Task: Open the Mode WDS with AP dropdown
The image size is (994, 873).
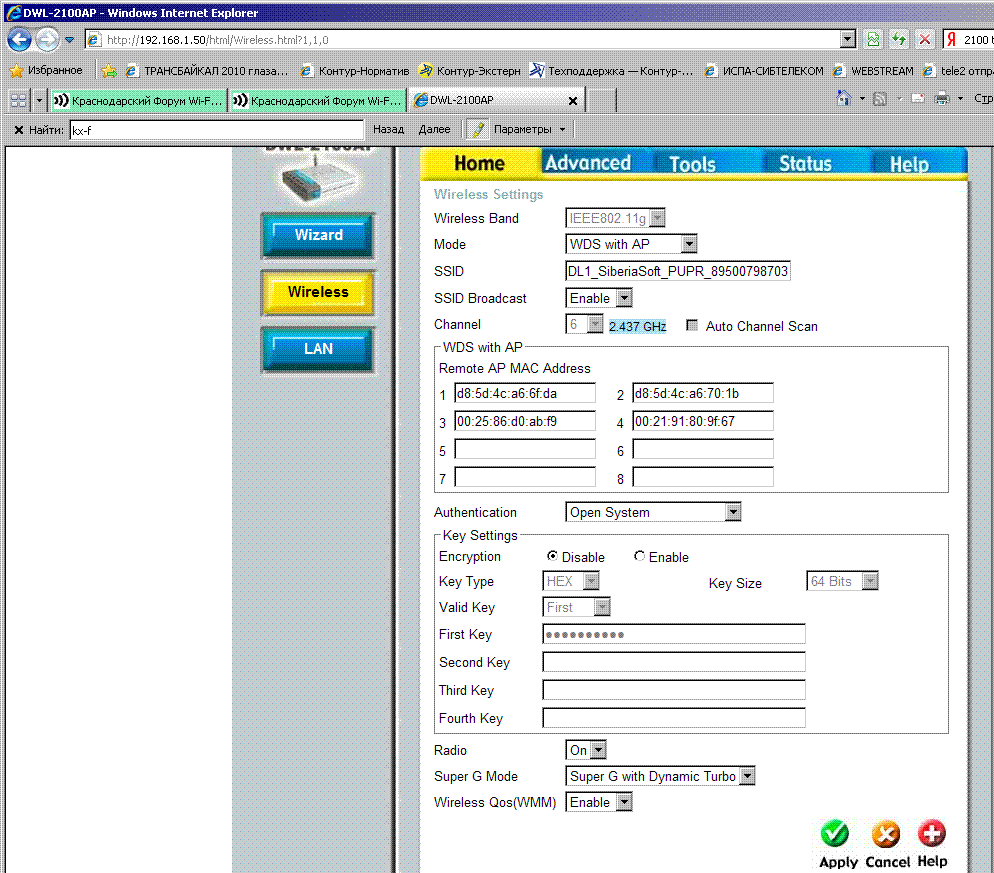Action: coord(631,244)
